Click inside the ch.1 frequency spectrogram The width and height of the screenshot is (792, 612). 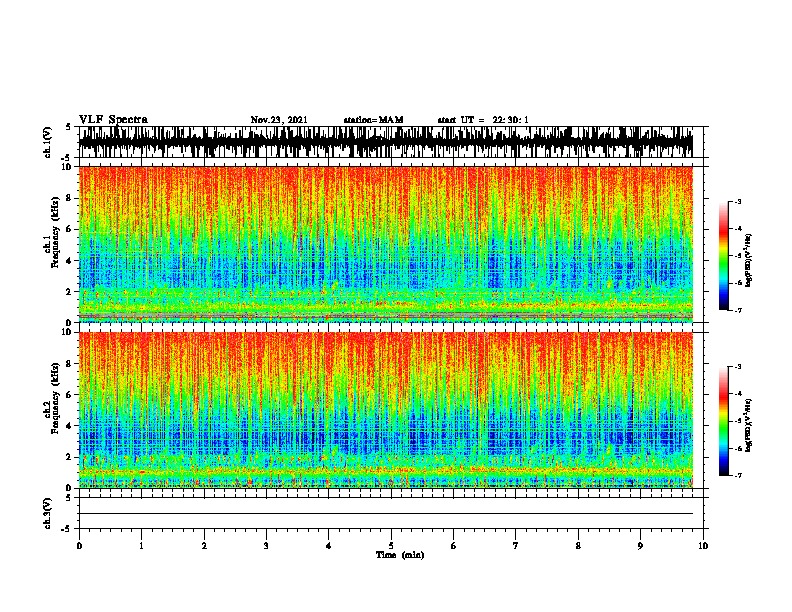(x=386, y=244)
